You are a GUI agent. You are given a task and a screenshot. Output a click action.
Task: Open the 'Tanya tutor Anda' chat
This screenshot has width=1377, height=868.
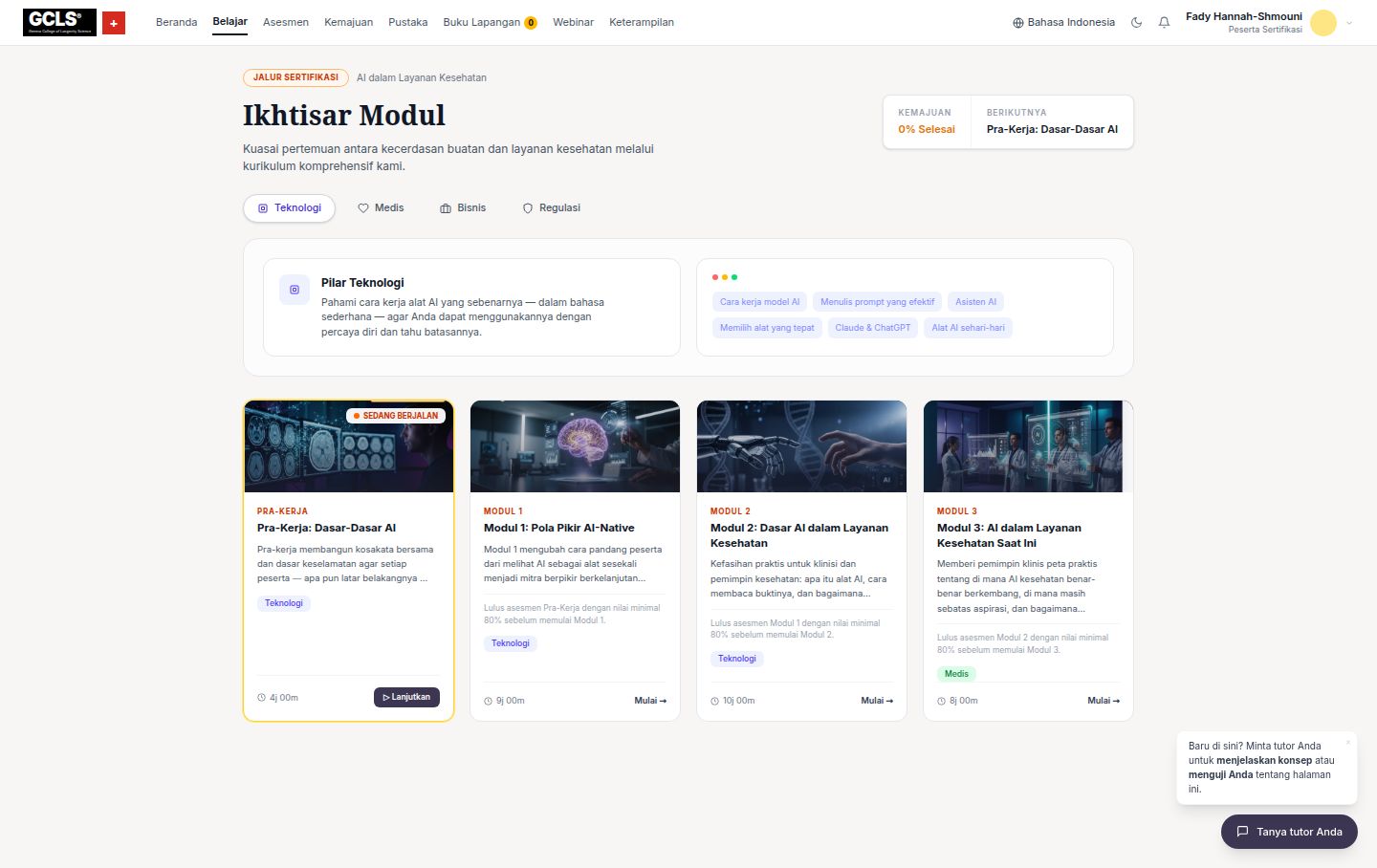click(x=1289, y=832)
